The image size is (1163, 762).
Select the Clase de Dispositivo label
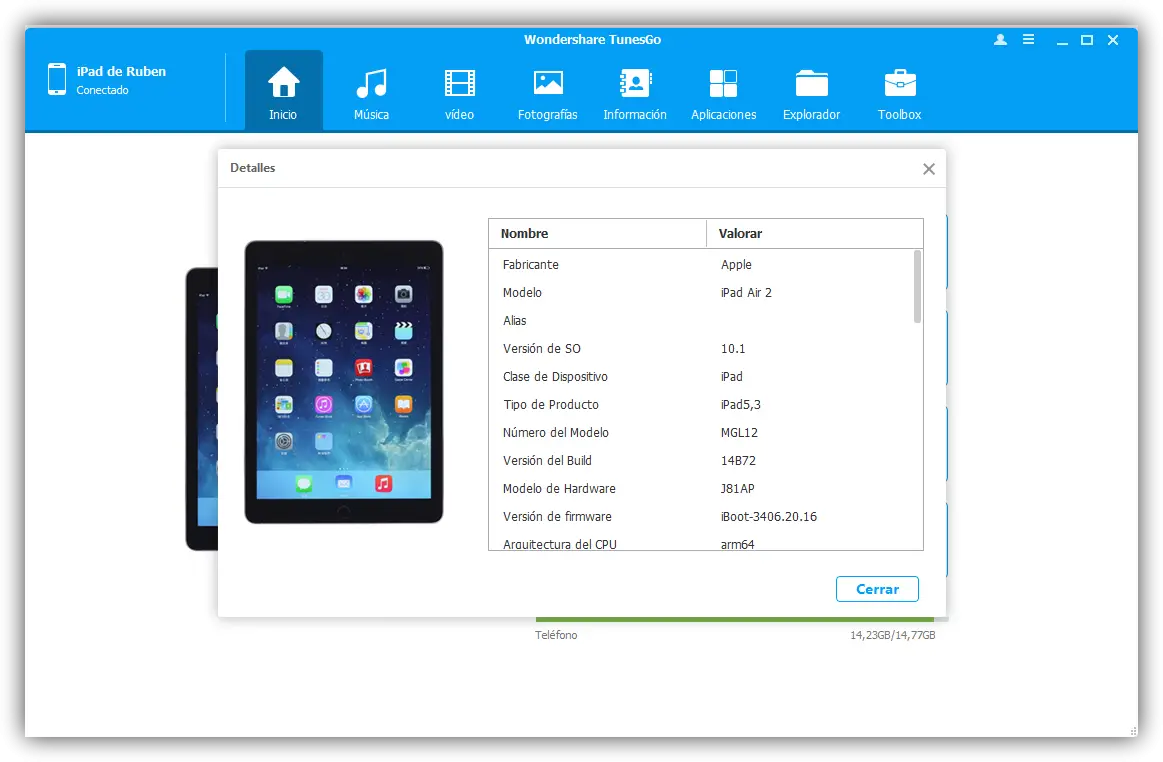pos(556,377)
